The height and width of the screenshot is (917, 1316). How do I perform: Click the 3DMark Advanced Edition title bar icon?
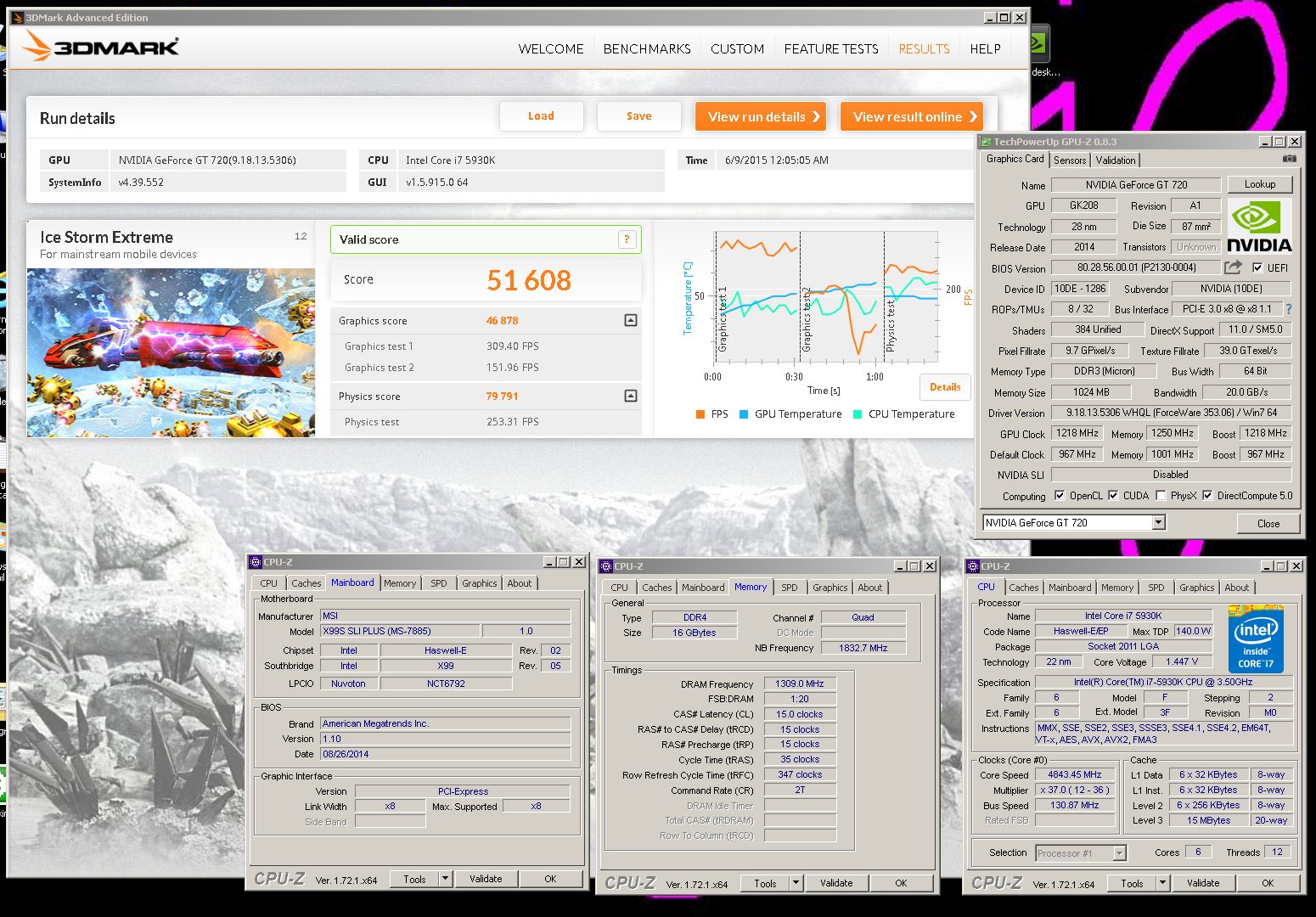click(x=17, y=17)
